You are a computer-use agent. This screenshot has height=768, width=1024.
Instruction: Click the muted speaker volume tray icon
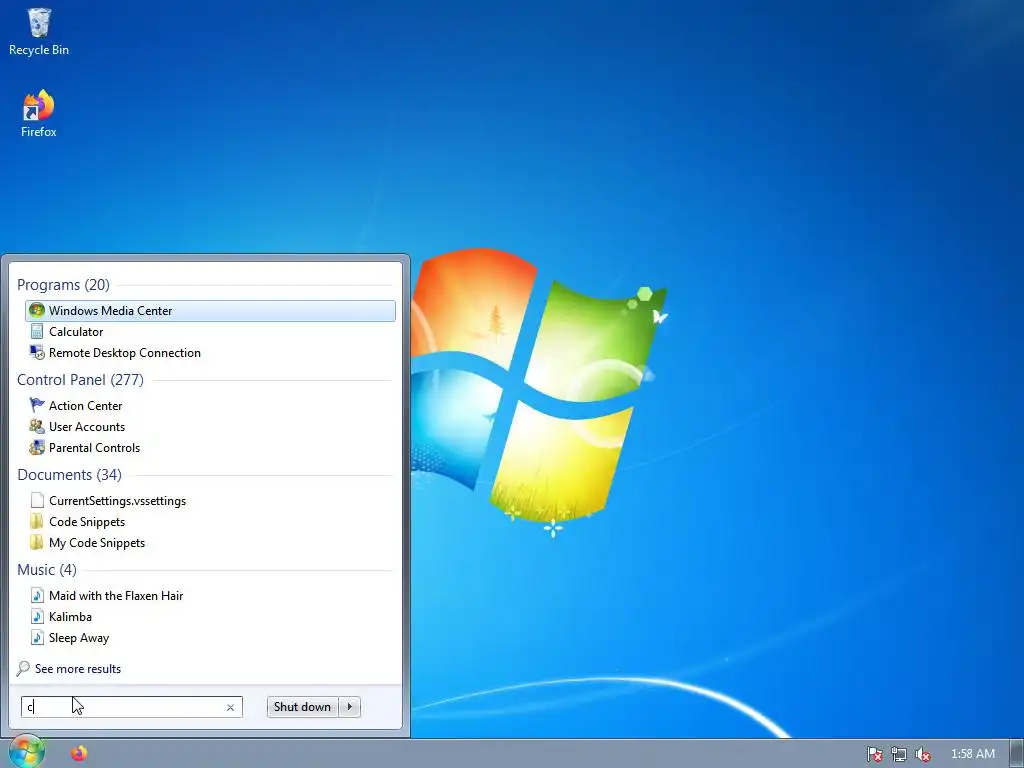[x=923, y=754]
